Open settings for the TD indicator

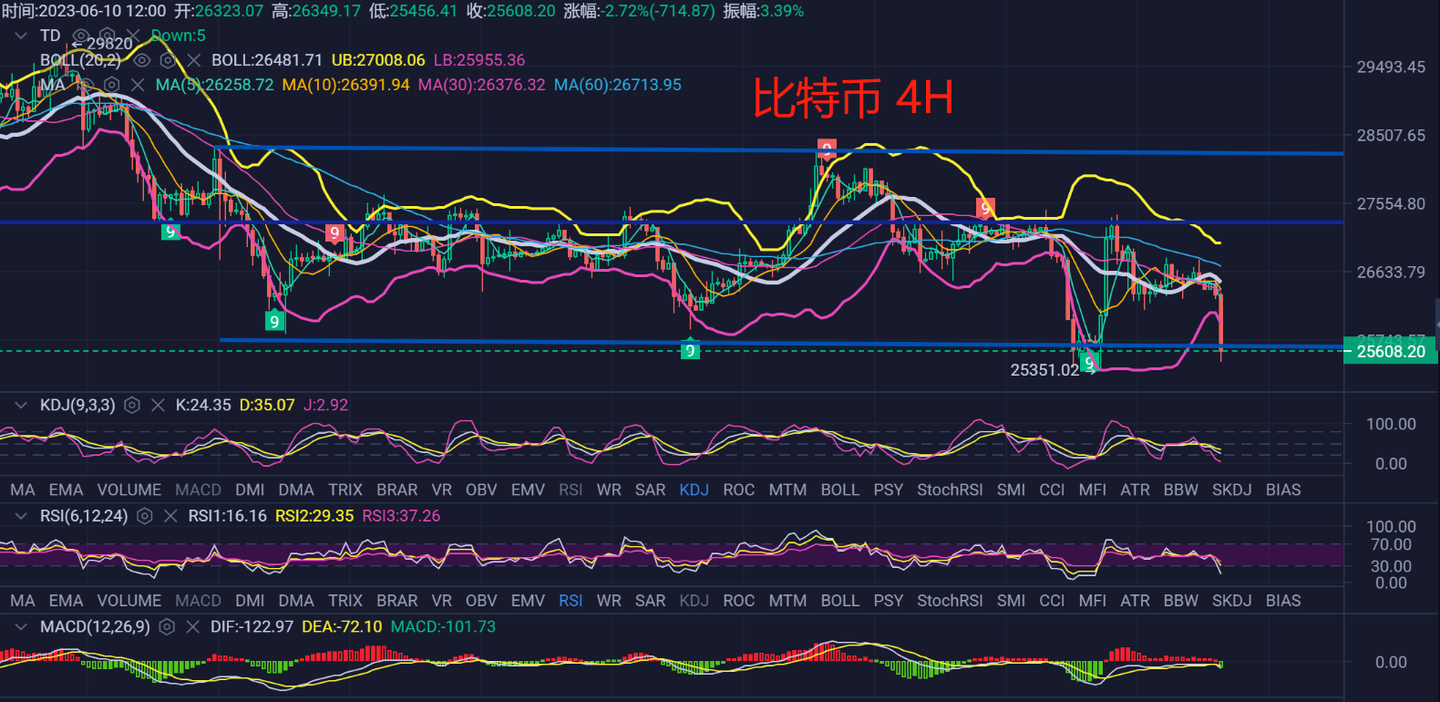click(105, 36)
